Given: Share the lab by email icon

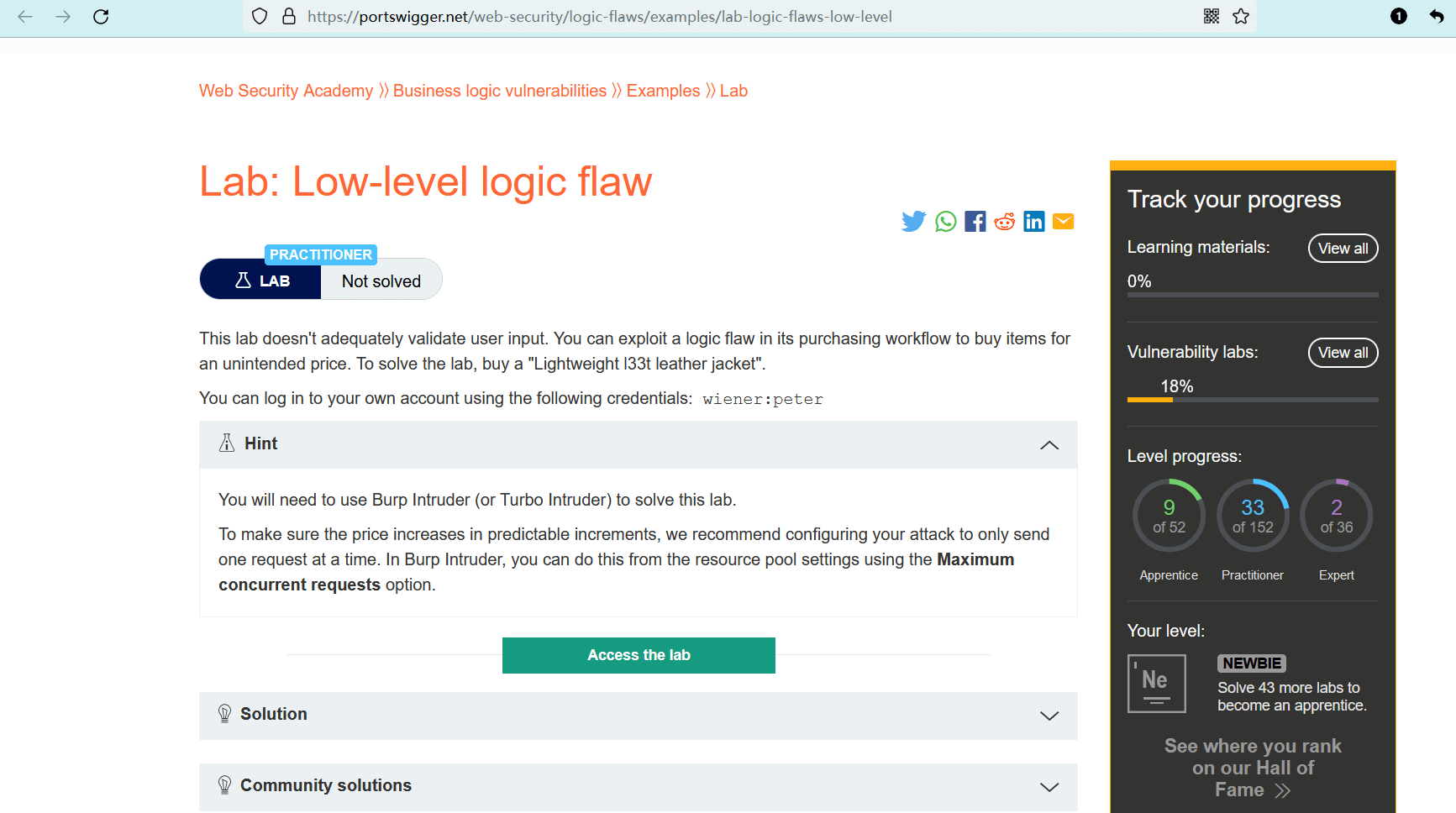Looking at the screenshot, I should 1064,221.
